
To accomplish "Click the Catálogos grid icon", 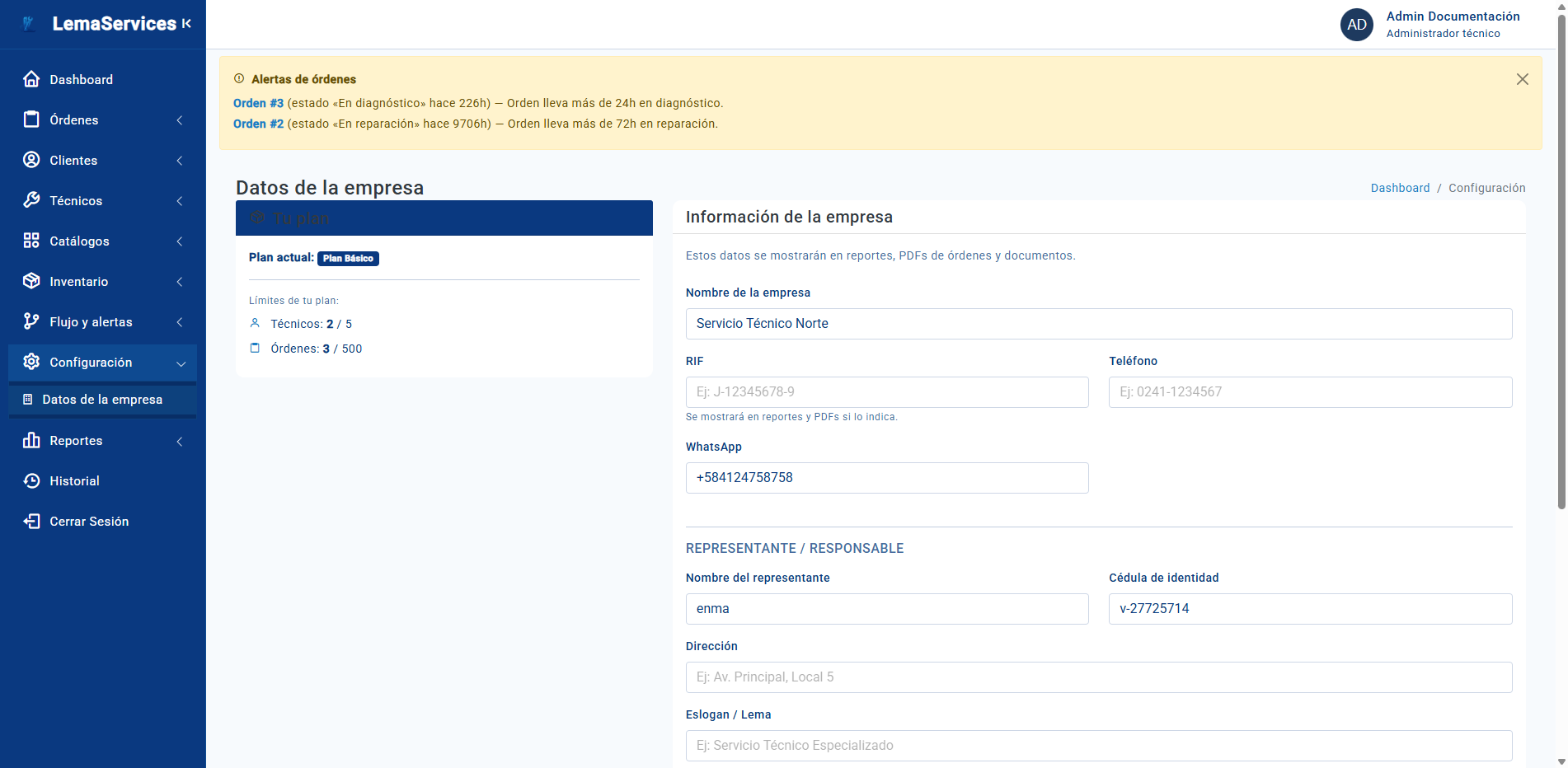I will tap(31, 241).
